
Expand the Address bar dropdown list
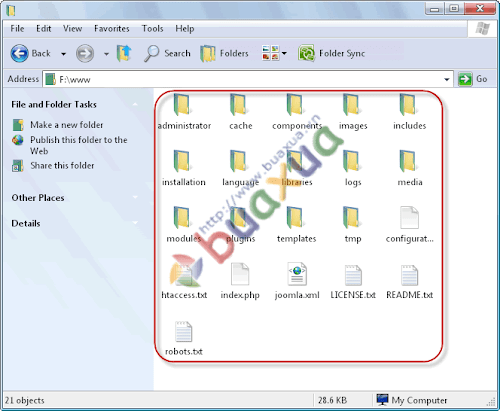(x=446, y=79)
